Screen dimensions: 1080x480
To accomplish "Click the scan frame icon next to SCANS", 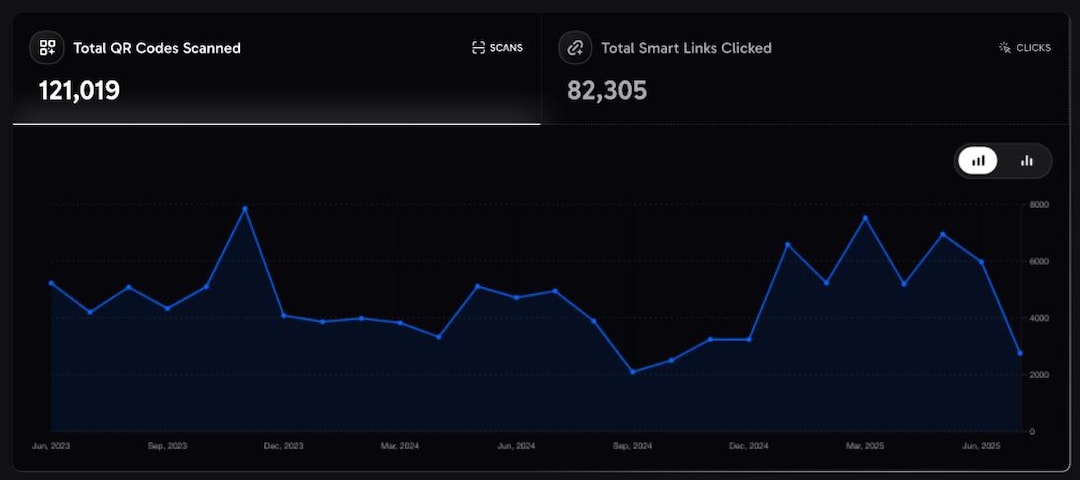I will [478, 48].
